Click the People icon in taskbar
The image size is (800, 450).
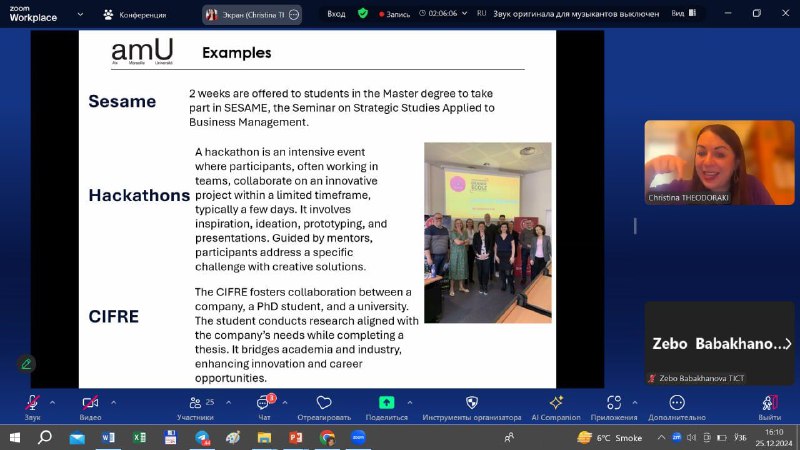pos(509,437)
